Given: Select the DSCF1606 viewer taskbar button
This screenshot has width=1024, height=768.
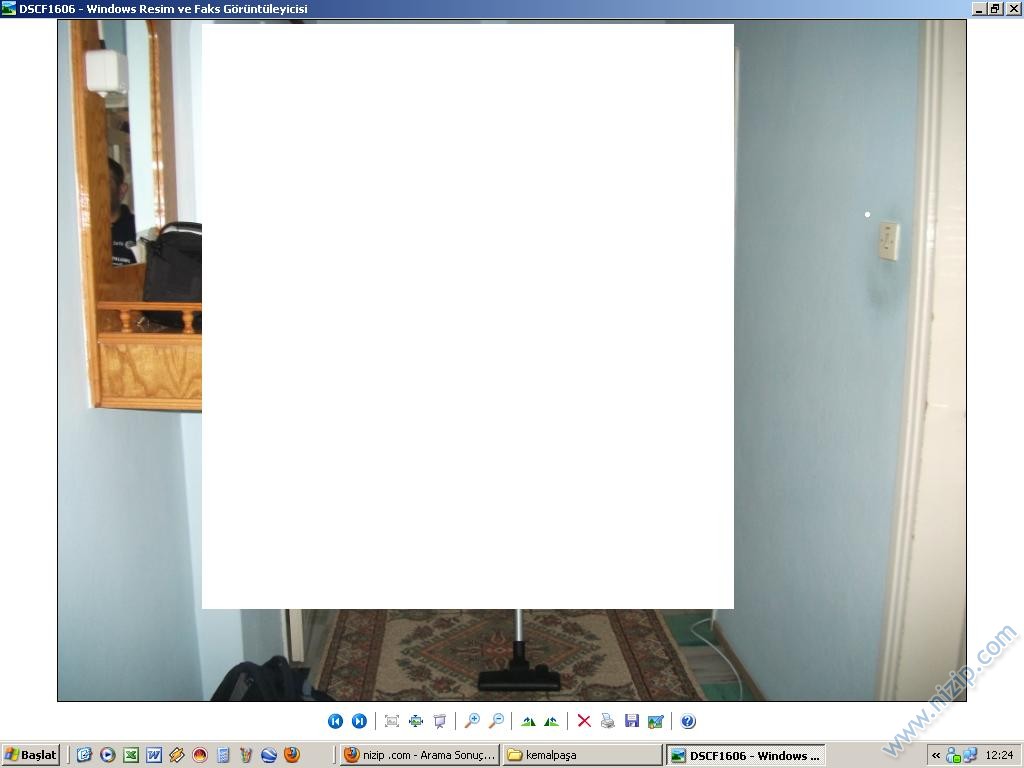Looking at the screenshot, I should pyautogui.click(x=746, y=756).
